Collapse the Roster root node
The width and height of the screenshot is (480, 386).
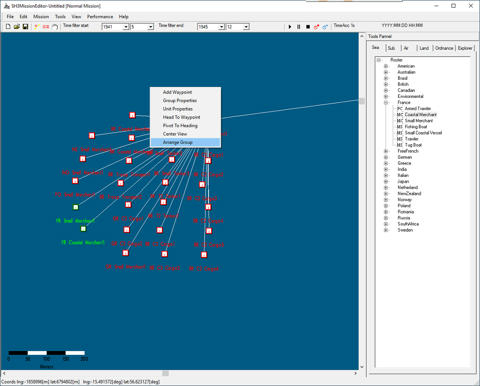(x=379, y=60)
